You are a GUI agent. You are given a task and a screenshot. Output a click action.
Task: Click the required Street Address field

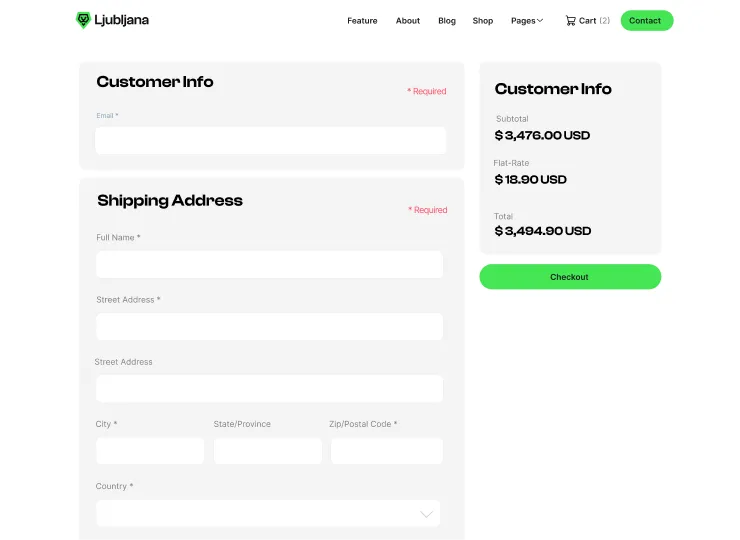269,327
